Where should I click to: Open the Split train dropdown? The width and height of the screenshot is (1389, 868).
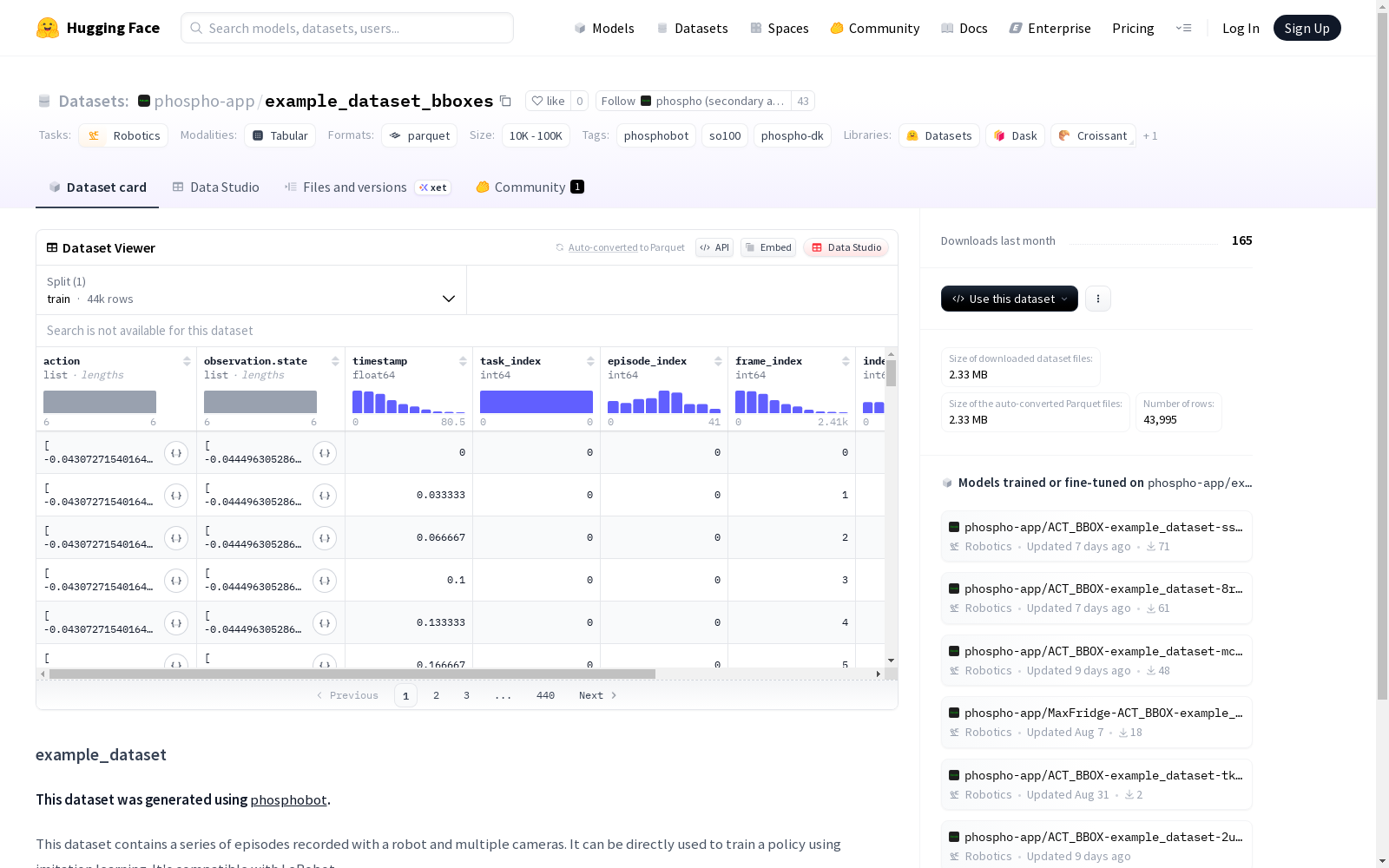(x=251, y=290)
